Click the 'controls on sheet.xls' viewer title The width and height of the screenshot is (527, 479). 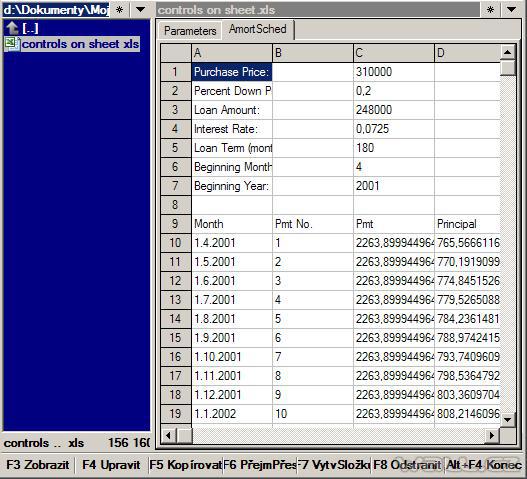(x=318, y=10)
